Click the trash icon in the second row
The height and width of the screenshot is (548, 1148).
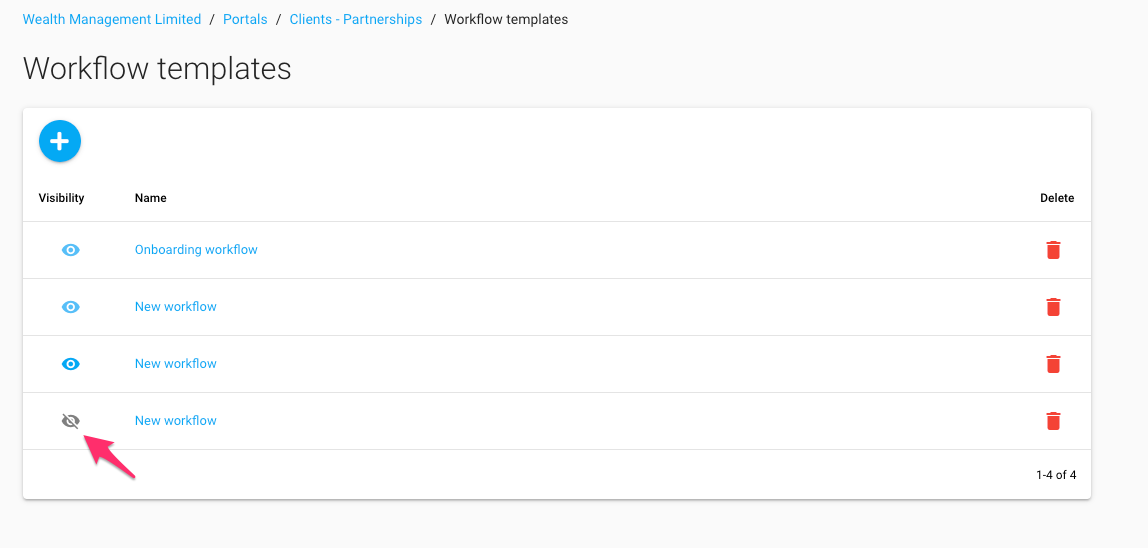click(x=1053, y=307)
